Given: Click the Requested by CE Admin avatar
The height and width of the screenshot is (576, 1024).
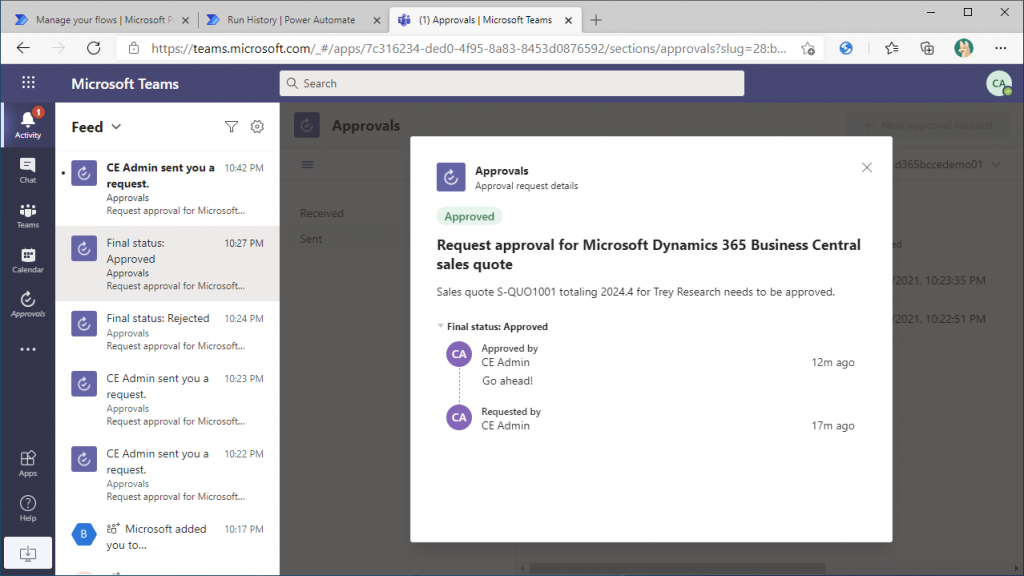Looking at the screenshot, I should (x=459, y=417).
